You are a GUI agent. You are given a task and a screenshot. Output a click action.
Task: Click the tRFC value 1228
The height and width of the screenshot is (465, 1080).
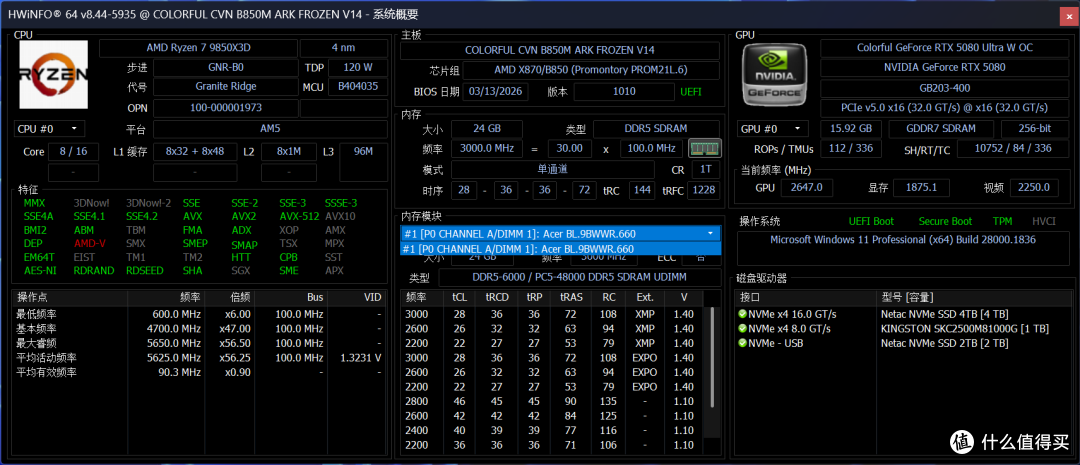[x=703, y=190]
